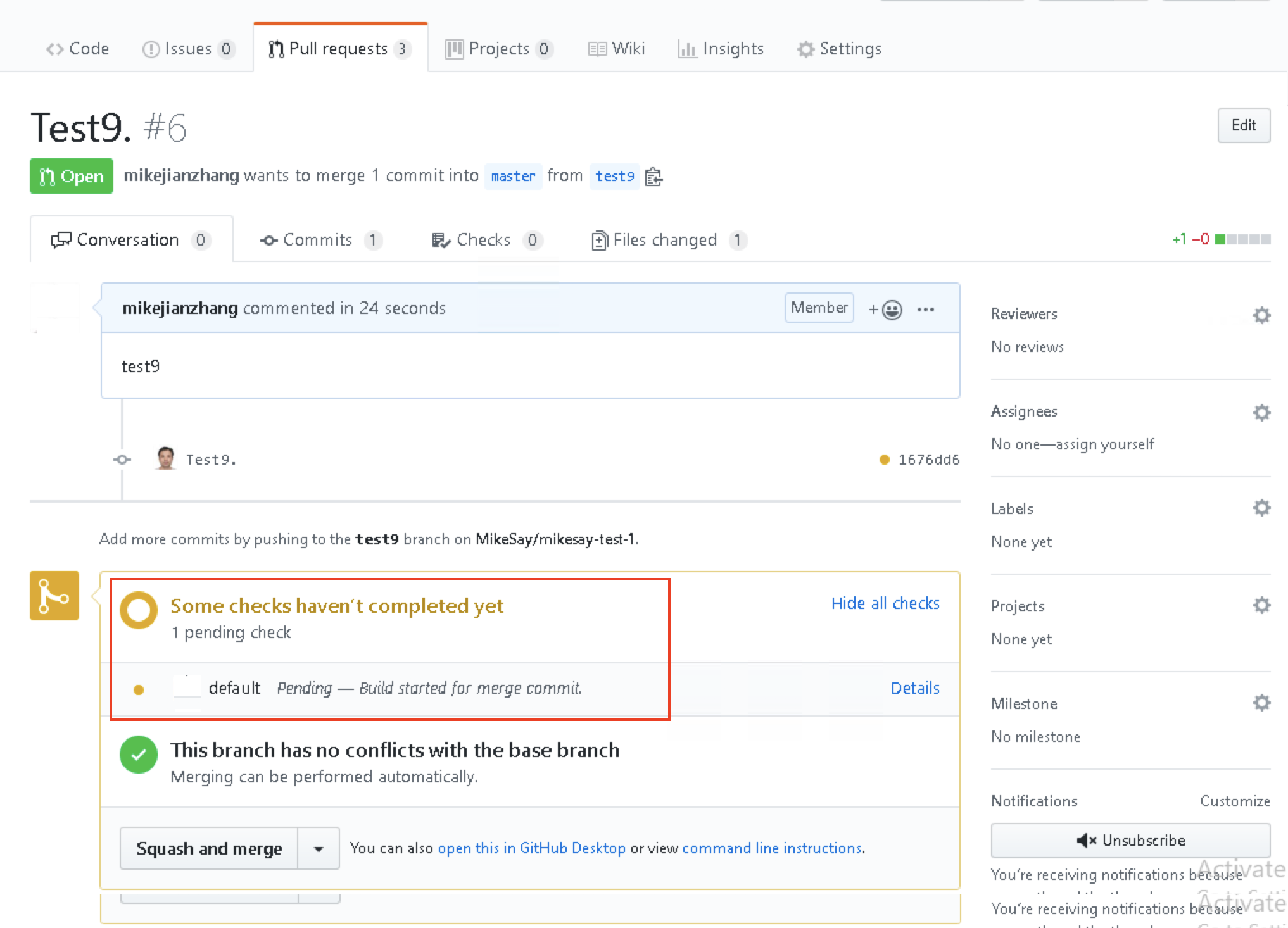This screenshot has height=928, width=1288.
Task: Open the Labels gear settings
Action: coord(1261,508)
